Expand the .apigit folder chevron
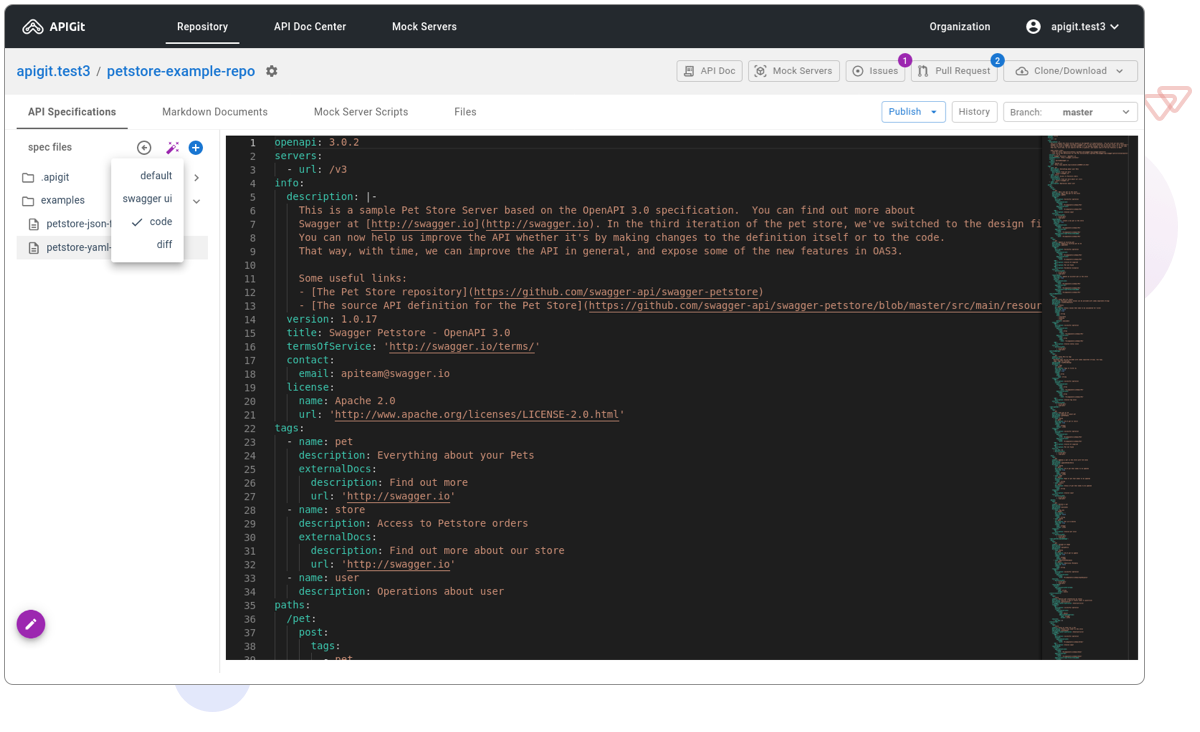1200x732 pixels. [x=197, y=178]
